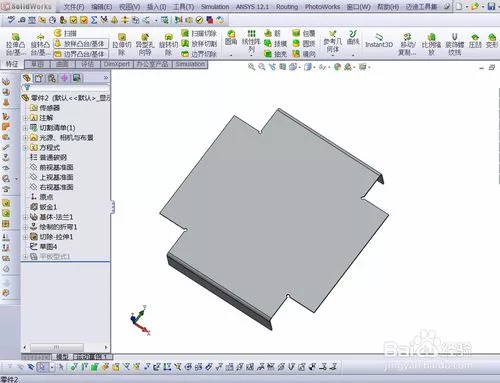Click the 镜向 mirror tool

[x=304, y=54]
